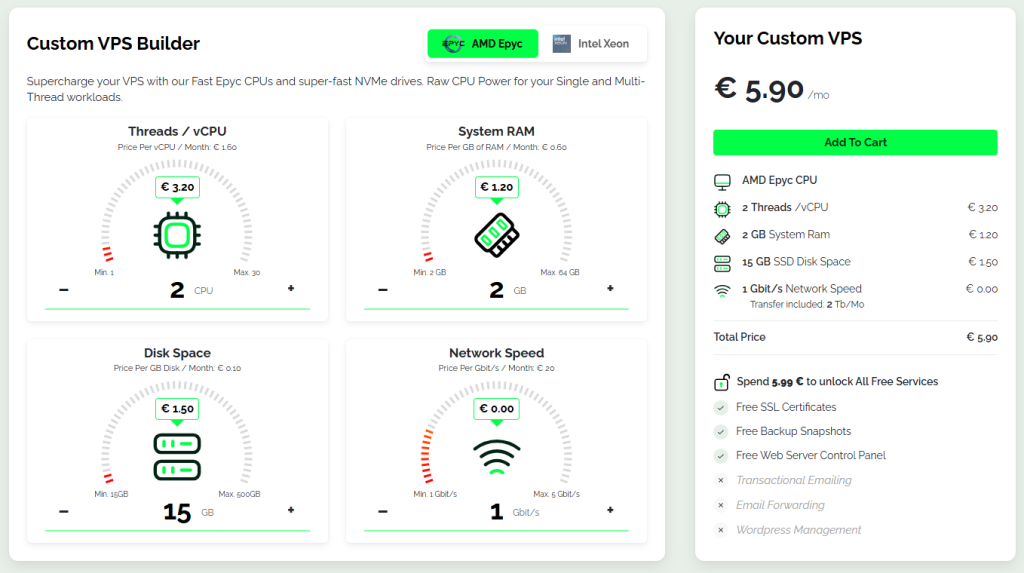
Task: Increase the vCPU thread count with plus
Action: pyautogui.click(x=291, y=289)
